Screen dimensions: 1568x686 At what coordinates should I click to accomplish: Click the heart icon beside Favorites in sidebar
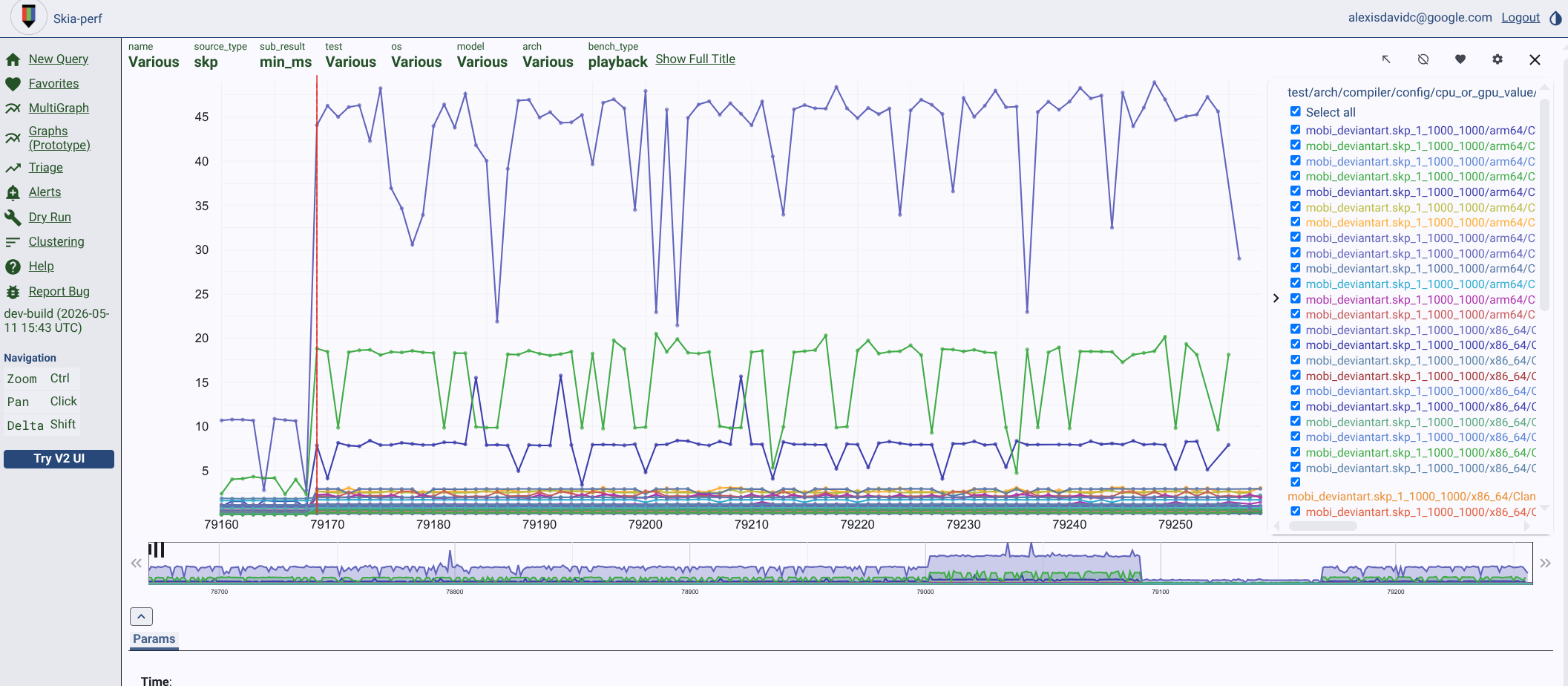tap(13, 84)
